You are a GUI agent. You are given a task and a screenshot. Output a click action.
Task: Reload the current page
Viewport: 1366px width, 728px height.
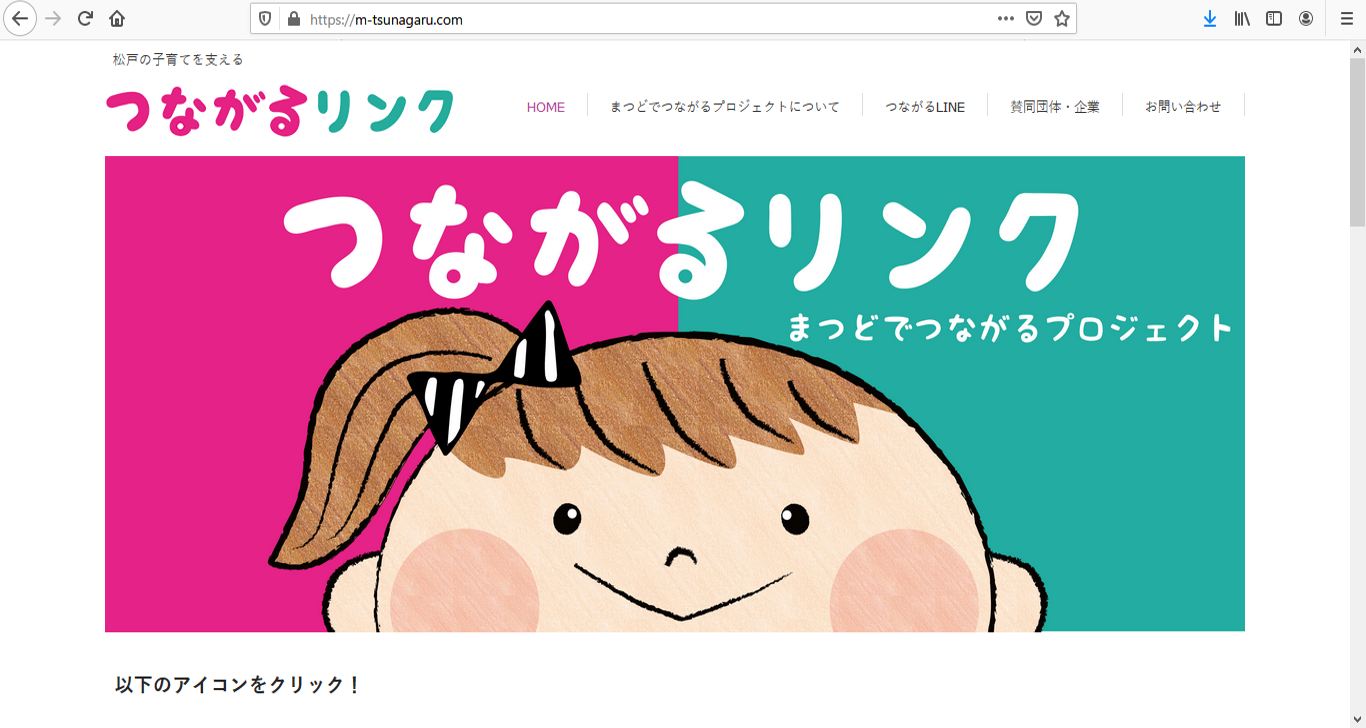(86, 19)
